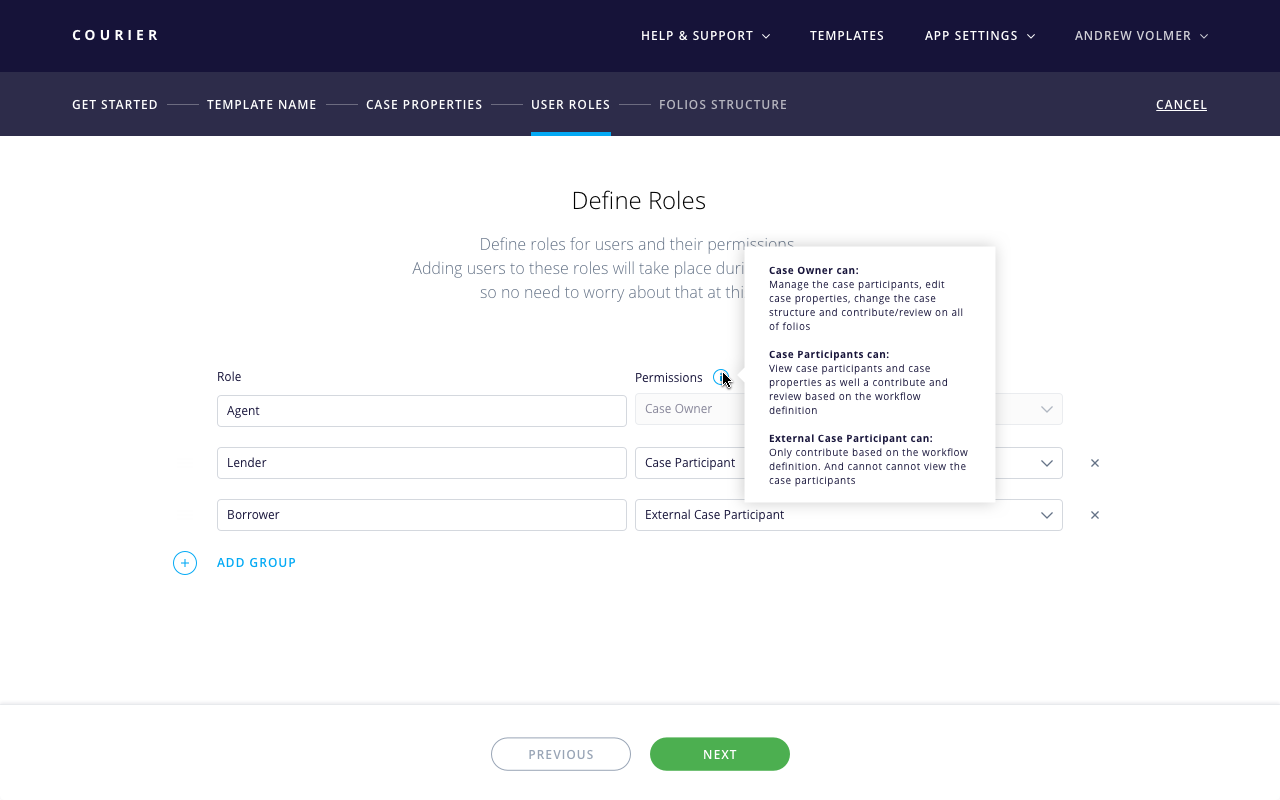The image size is (1280, 800).
Task: Edit the Agent role name field
Action: coord(421,411)
